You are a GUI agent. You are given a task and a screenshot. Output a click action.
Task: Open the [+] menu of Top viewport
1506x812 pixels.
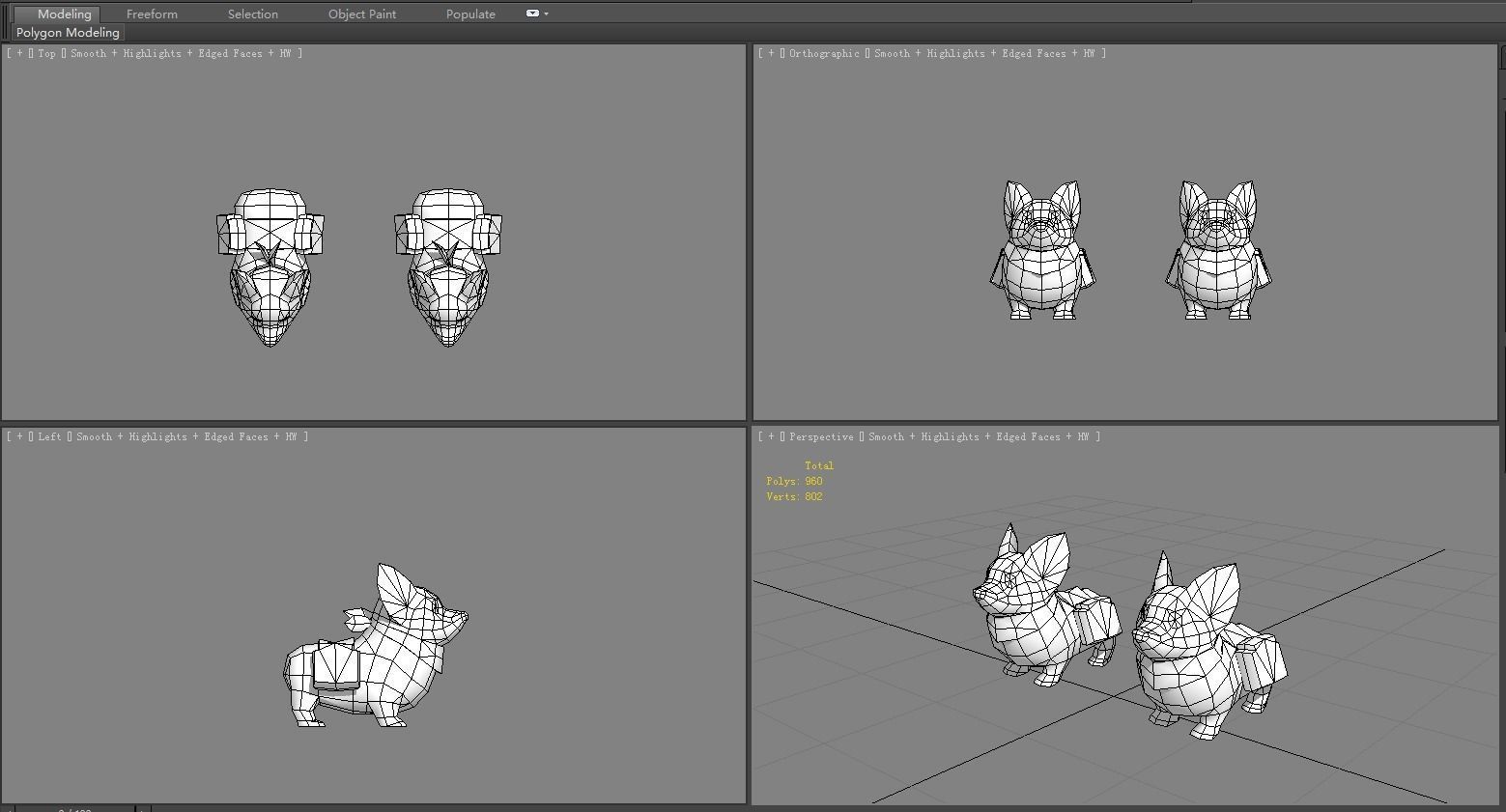19,53
